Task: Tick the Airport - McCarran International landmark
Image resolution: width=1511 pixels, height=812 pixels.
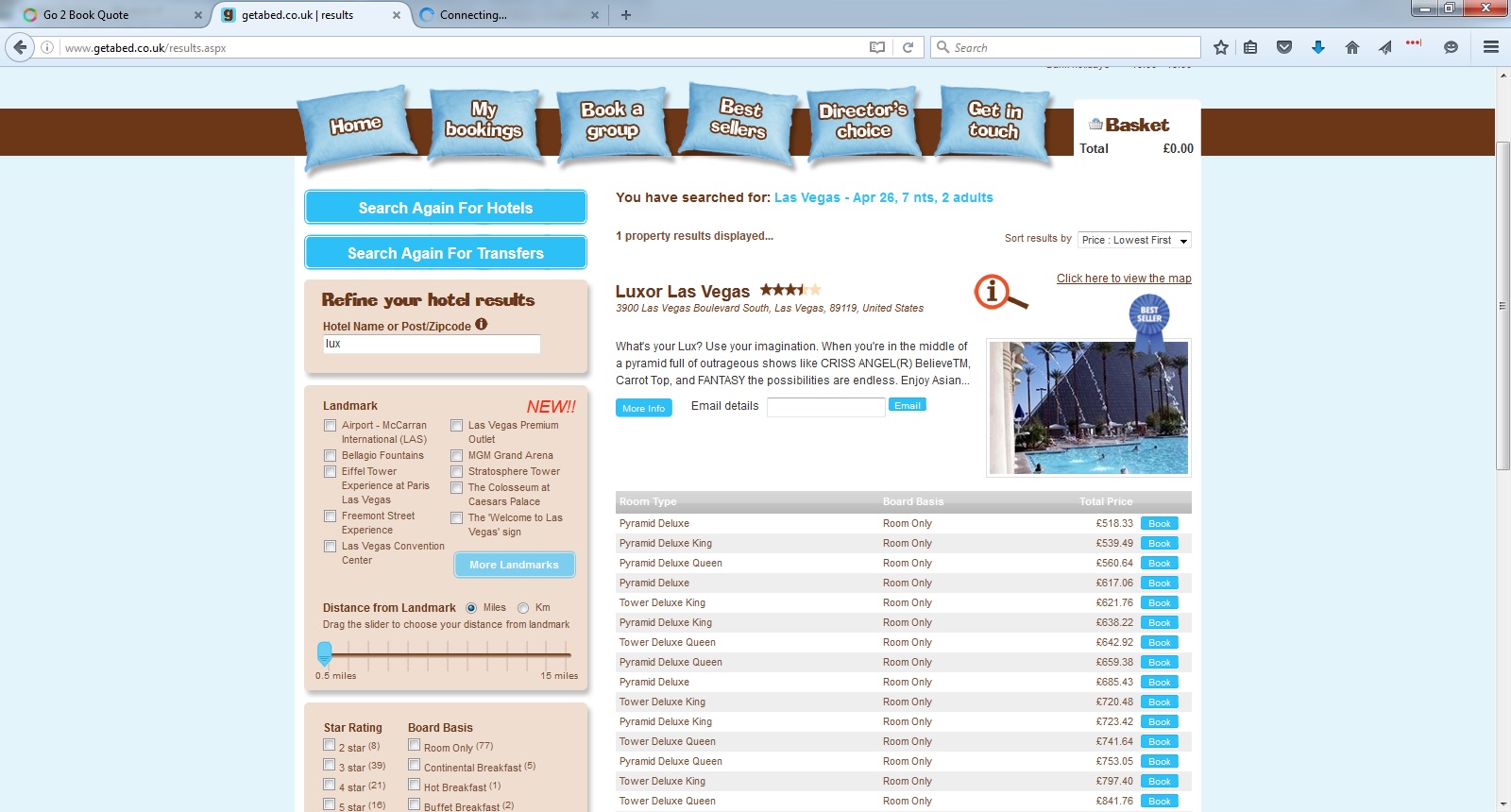Action: [330, 426]
